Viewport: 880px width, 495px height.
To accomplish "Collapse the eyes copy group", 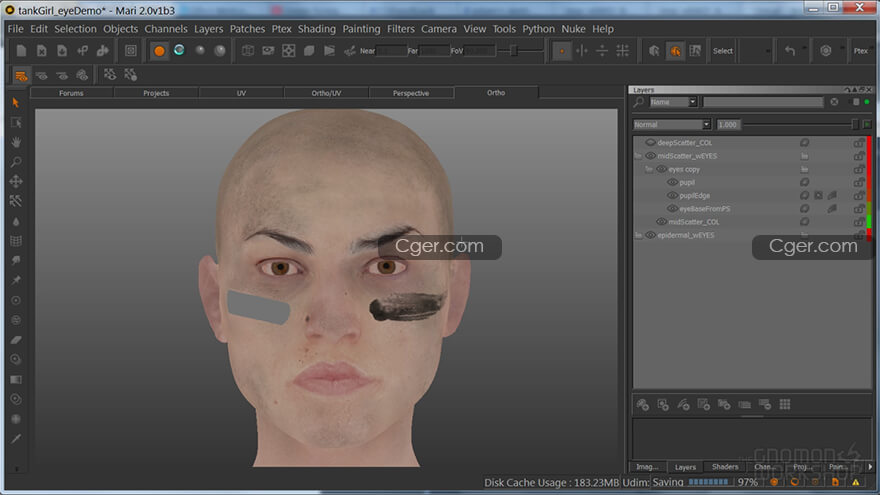I will coord(649,169).
